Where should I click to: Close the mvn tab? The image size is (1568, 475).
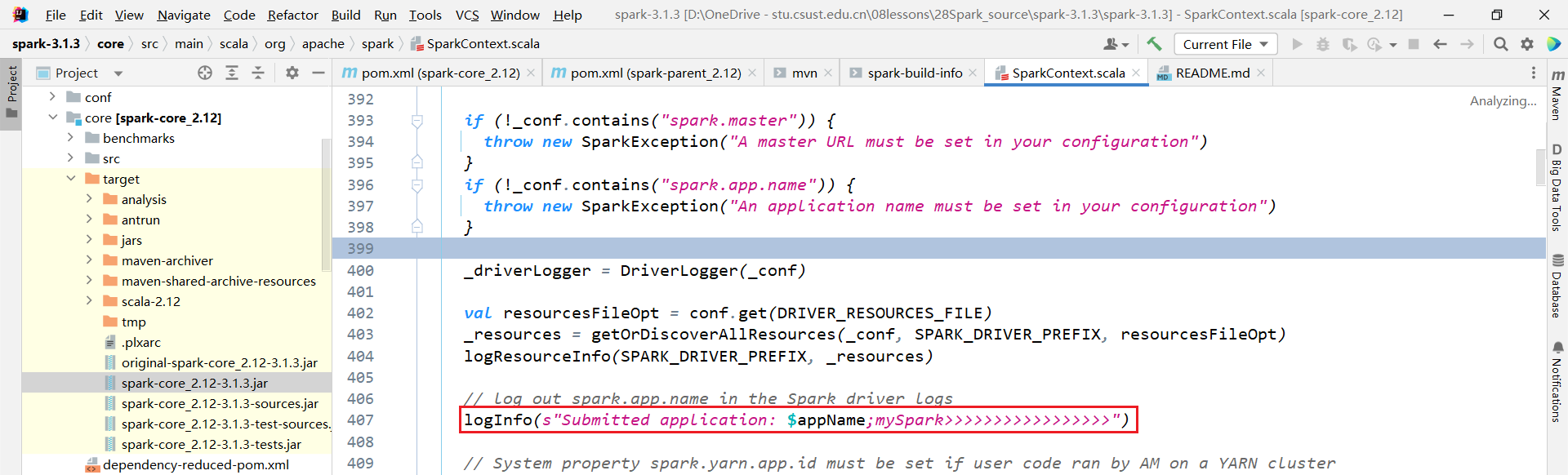tap(827, 73)
